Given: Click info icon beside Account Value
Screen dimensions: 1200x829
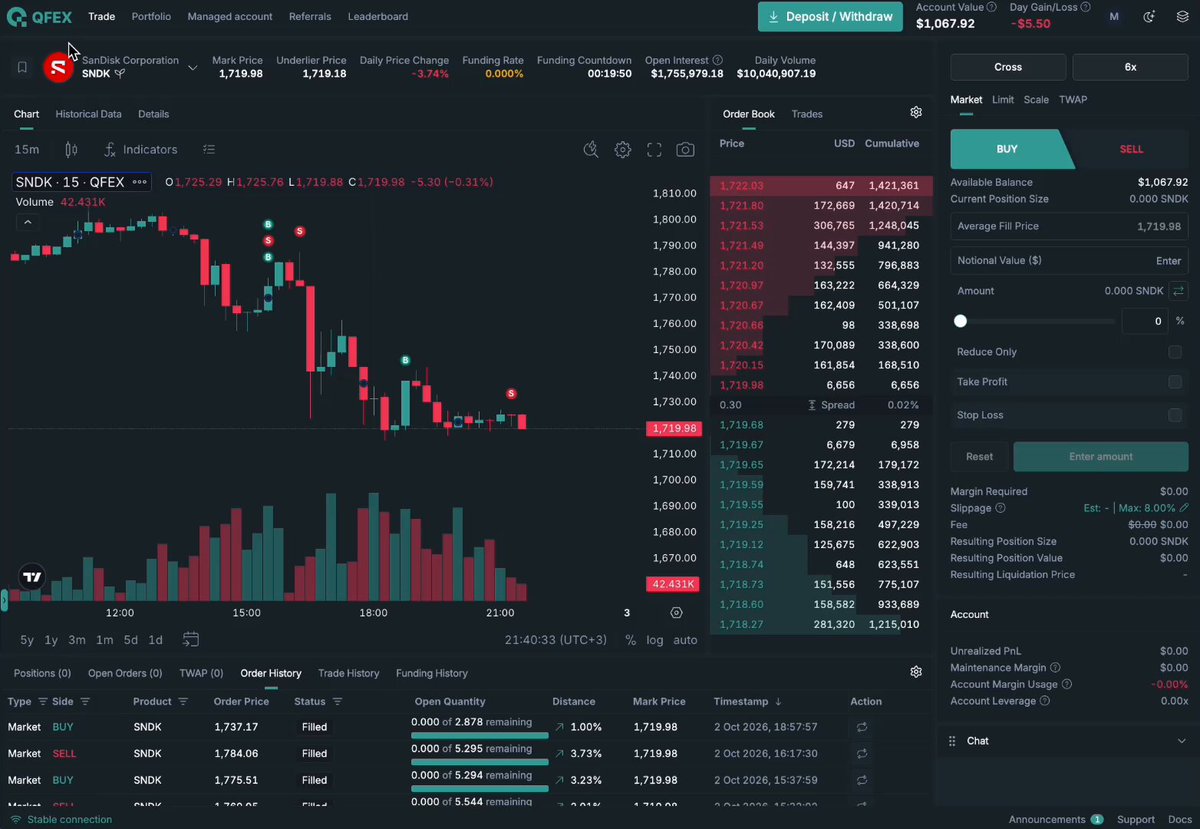Looking at the screenshot, I should (x=991, y=6).
